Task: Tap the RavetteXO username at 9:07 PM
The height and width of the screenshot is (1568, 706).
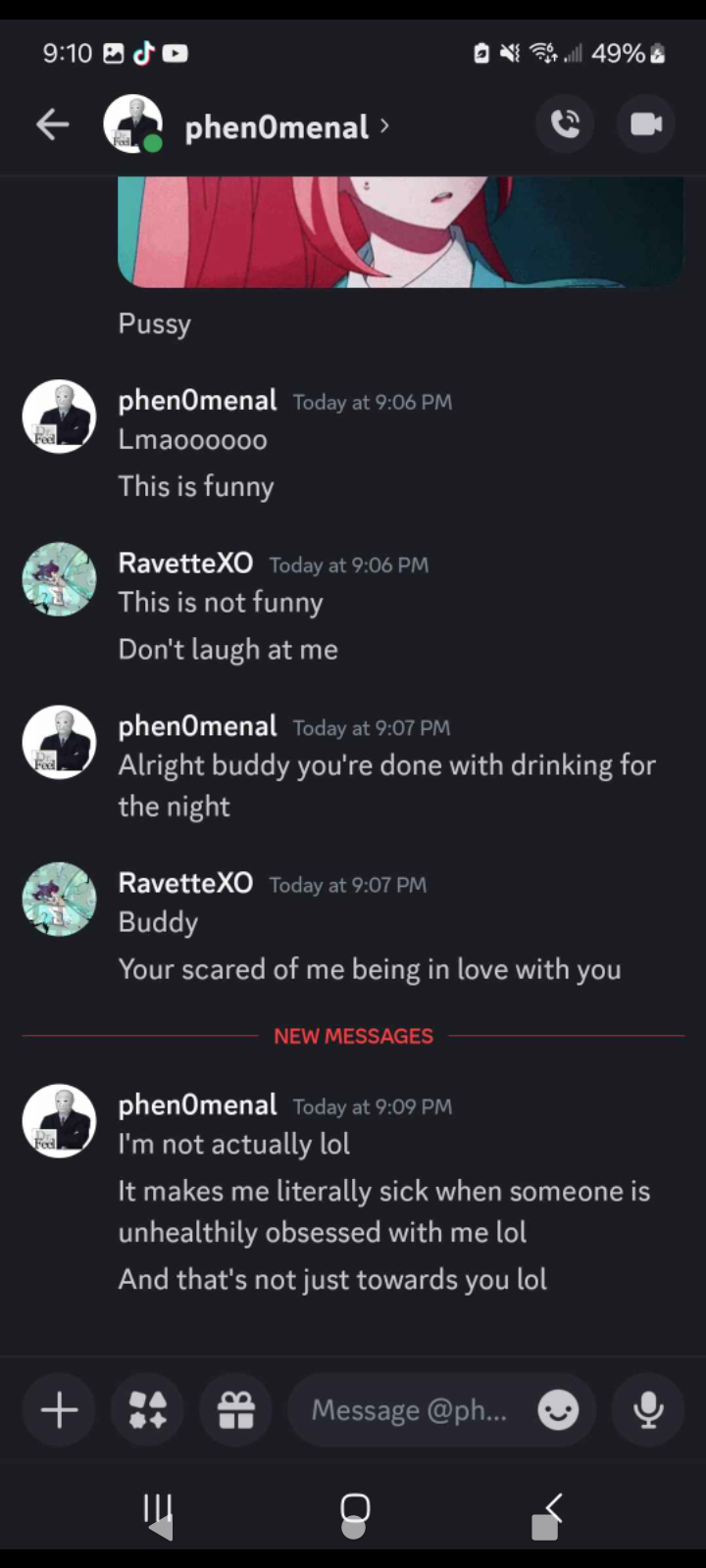Action: 185,883
